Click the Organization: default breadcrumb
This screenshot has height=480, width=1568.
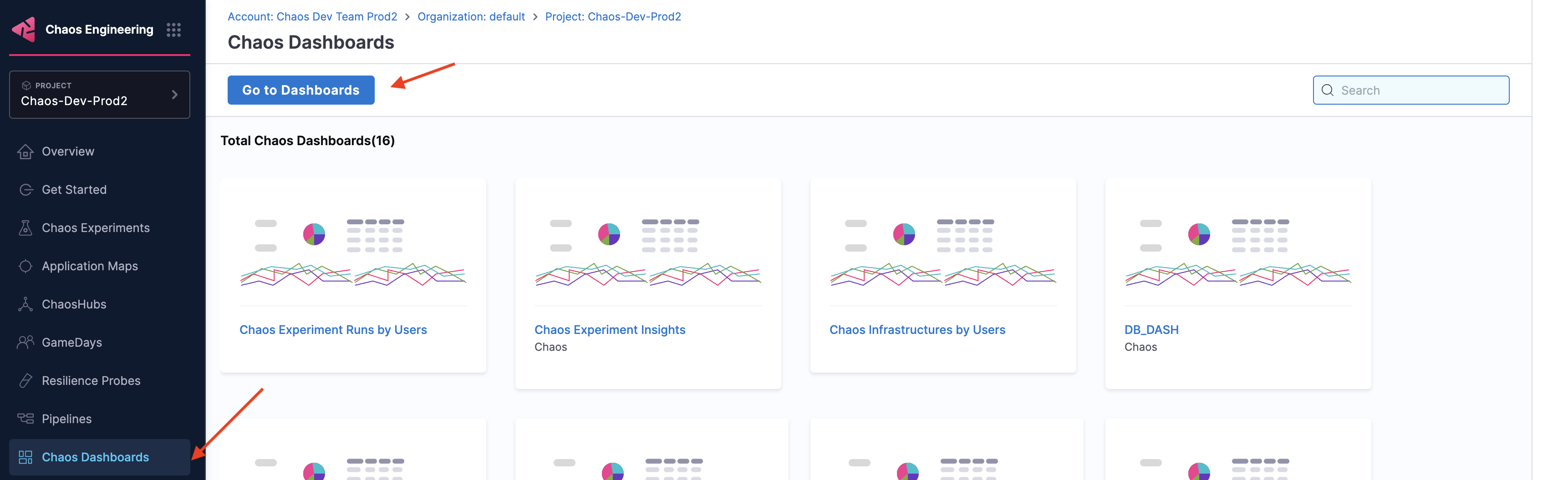[470, 16]
